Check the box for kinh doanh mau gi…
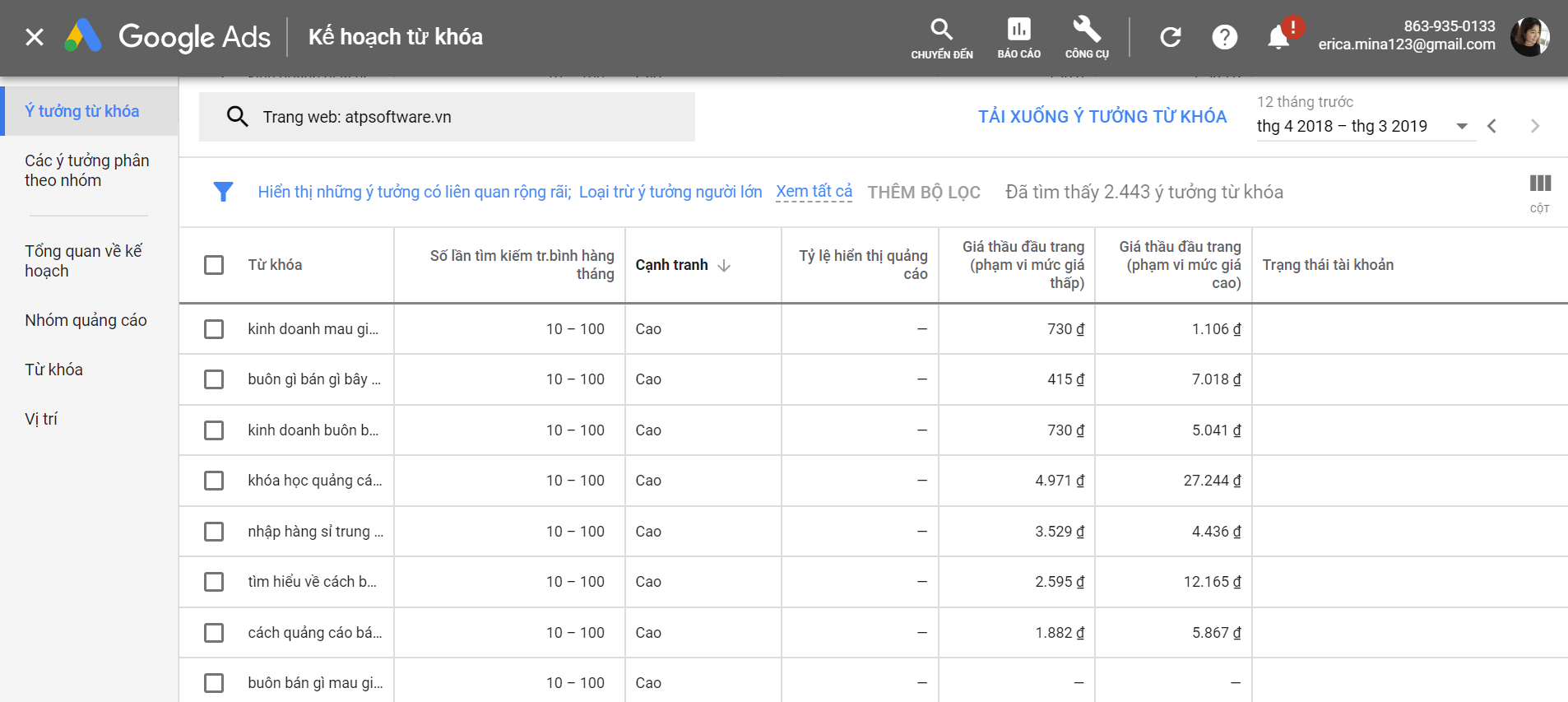The image size is (1568, 702). 214,329
